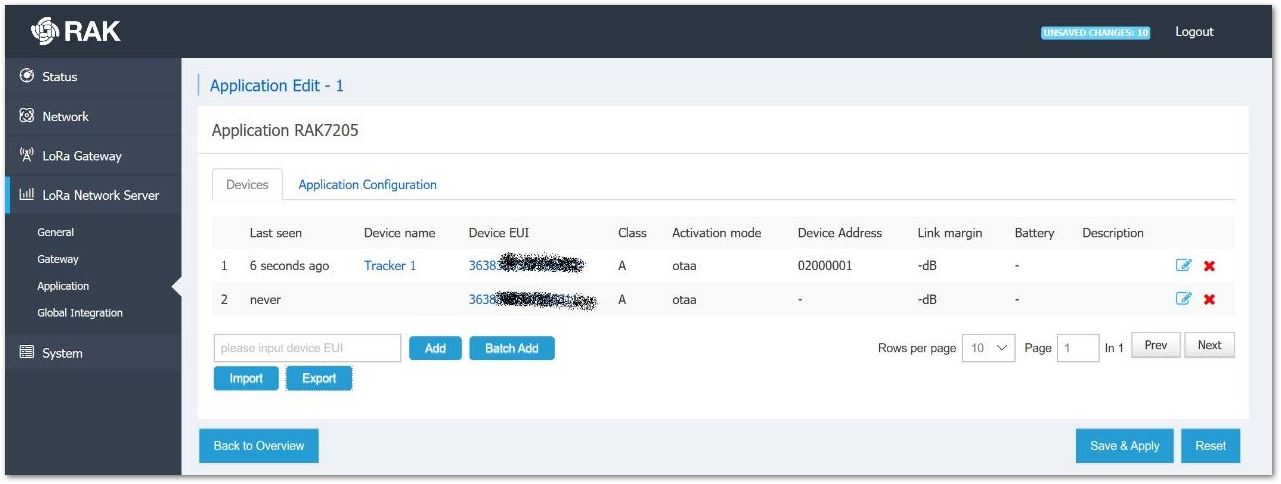Edit the Tracker 1 device row

(1184, 266)
